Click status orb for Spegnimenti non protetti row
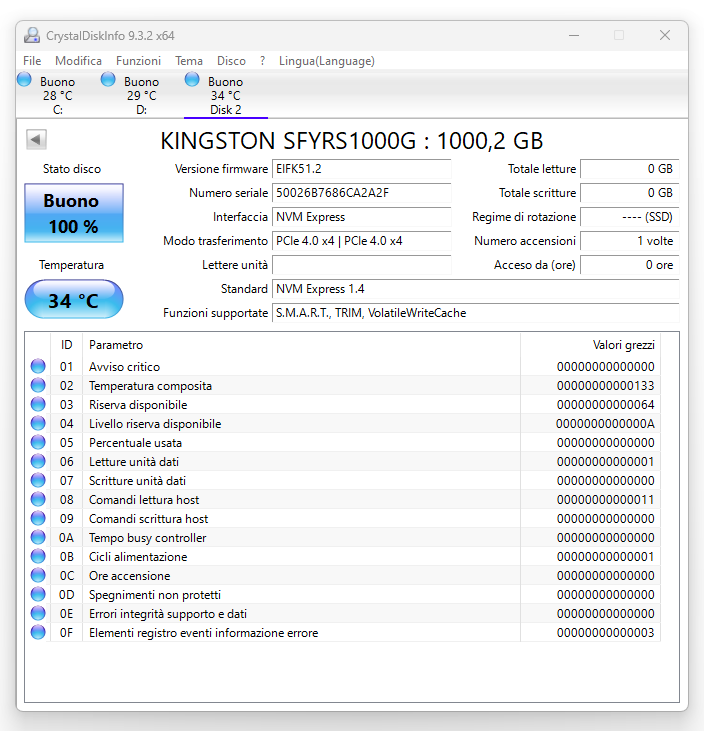Screen dimensions: 704x731 coord(38,595)
